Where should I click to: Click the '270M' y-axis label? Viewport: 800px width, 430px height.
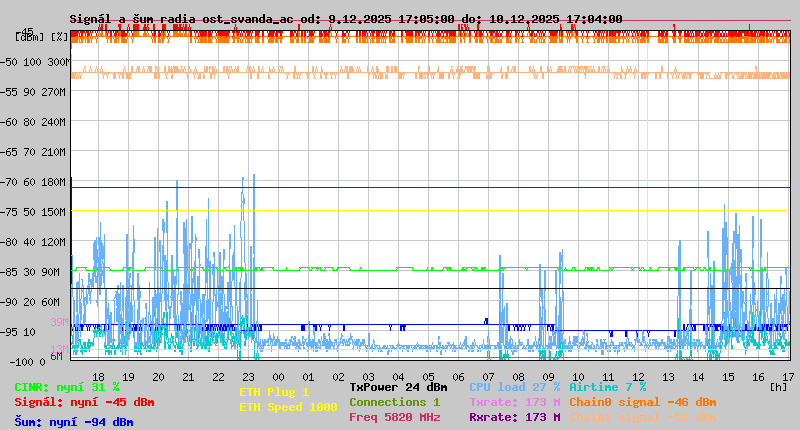[54, 92]
